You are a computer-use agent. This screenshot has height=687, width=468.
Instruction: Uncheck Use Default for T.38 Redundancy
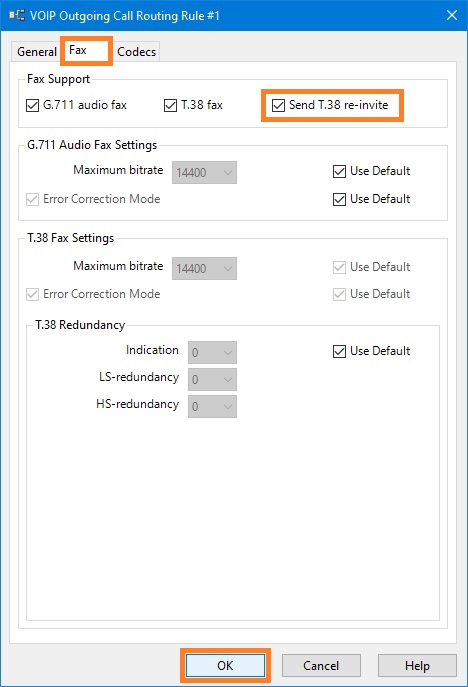[x=339, y=351]
